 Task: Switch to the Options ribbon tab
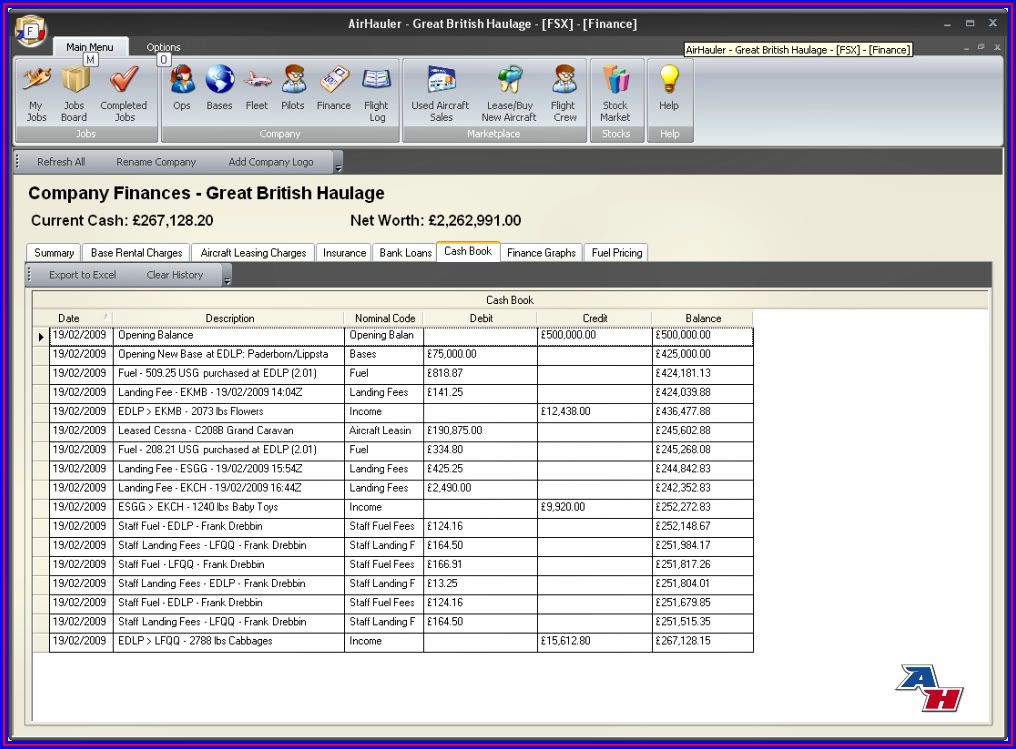(x=163, y=47)
